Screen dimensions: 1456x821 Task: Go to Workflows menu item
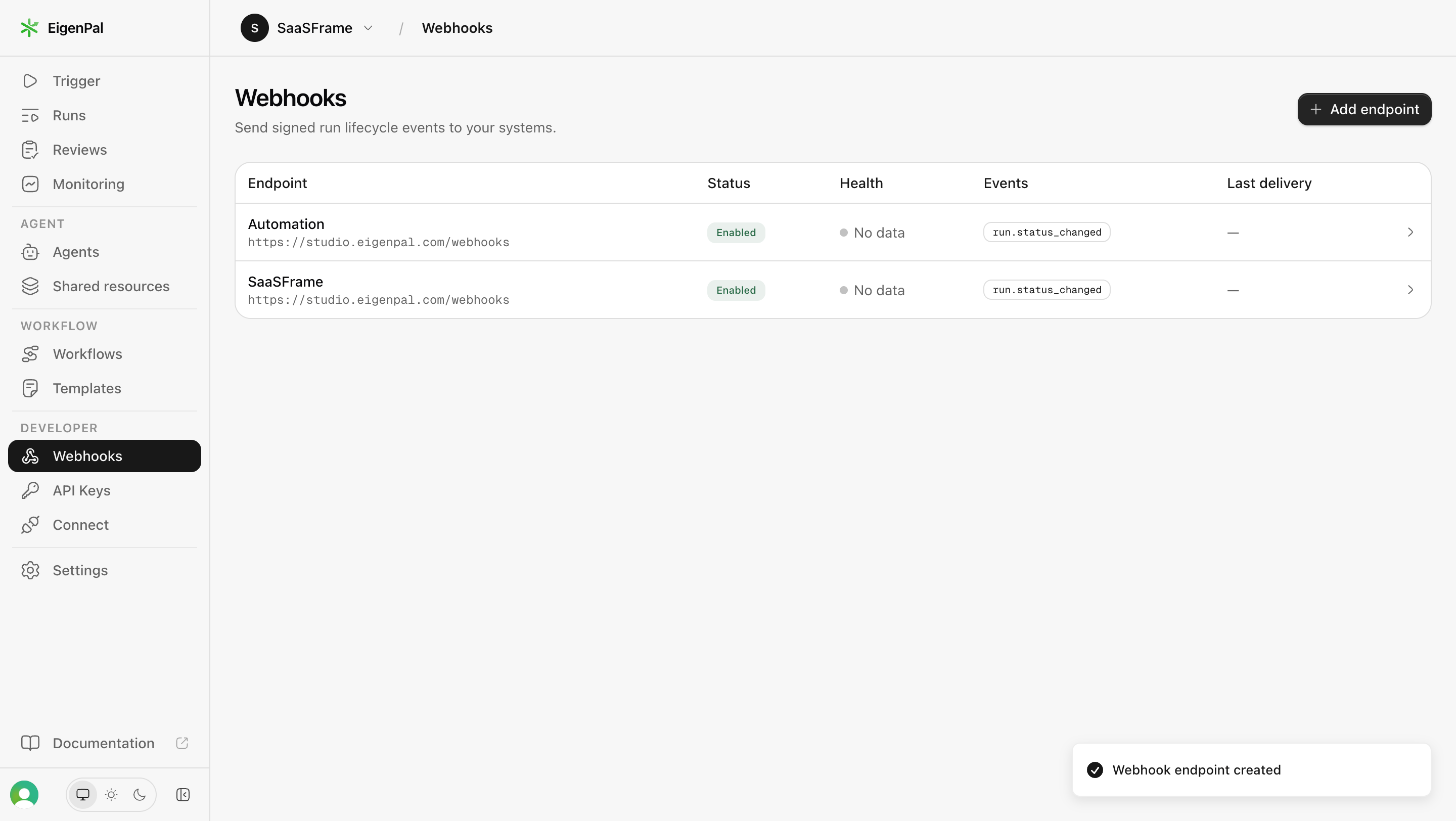click(105, 354)
